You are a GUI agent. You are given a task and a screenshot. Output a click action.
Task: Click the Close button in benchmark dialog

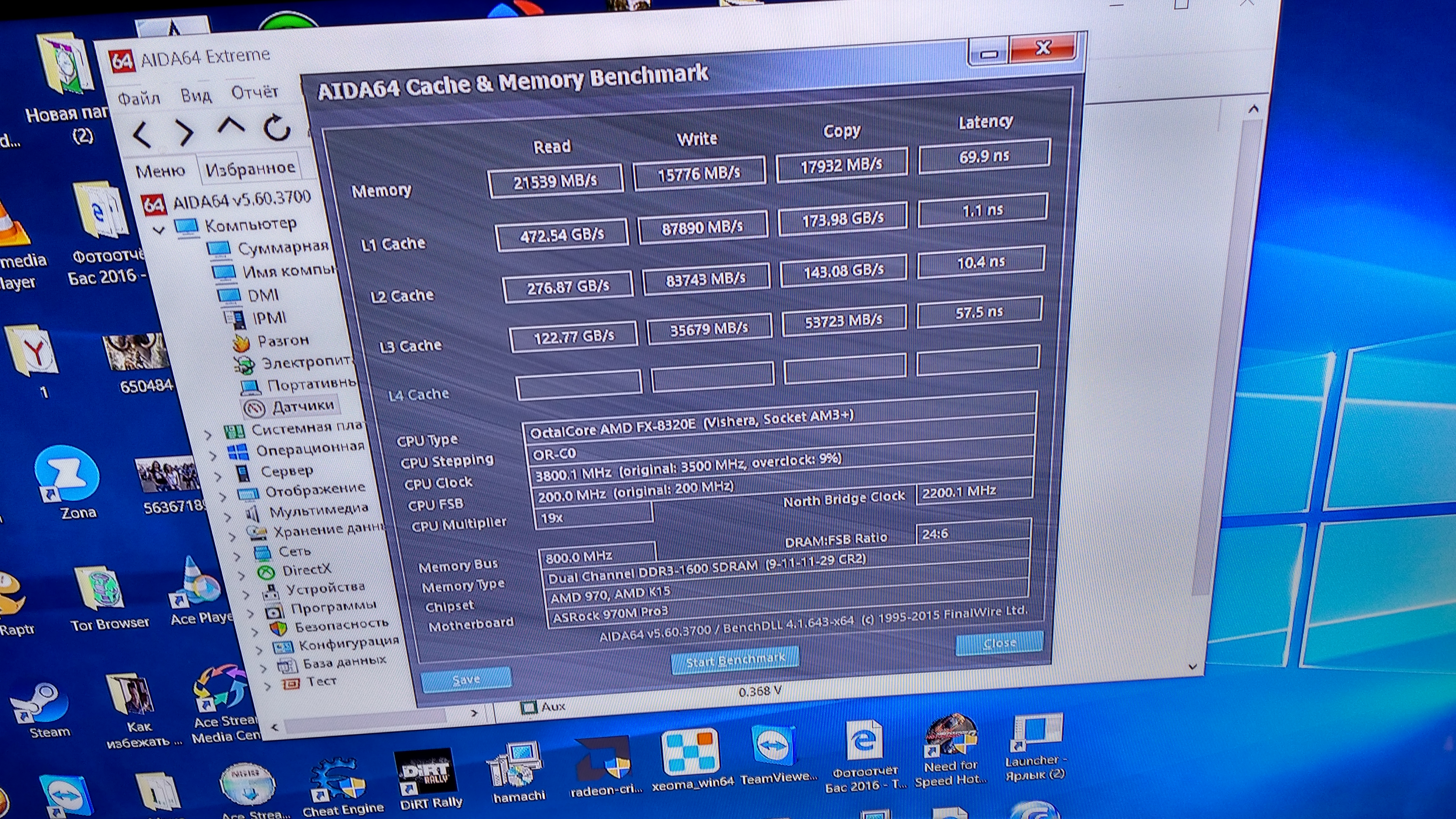tap(999, 643)
